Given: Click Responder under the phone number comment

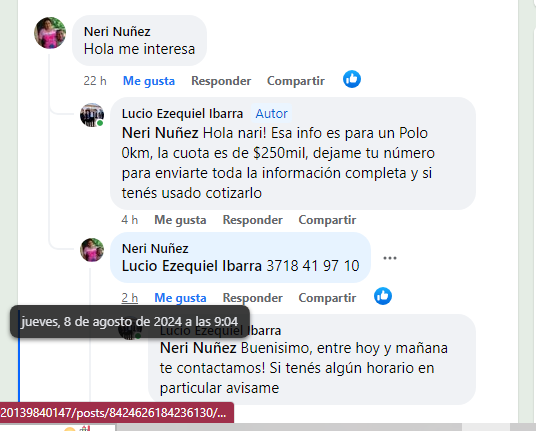Looking at the screenshot, I should pos(253,298).
